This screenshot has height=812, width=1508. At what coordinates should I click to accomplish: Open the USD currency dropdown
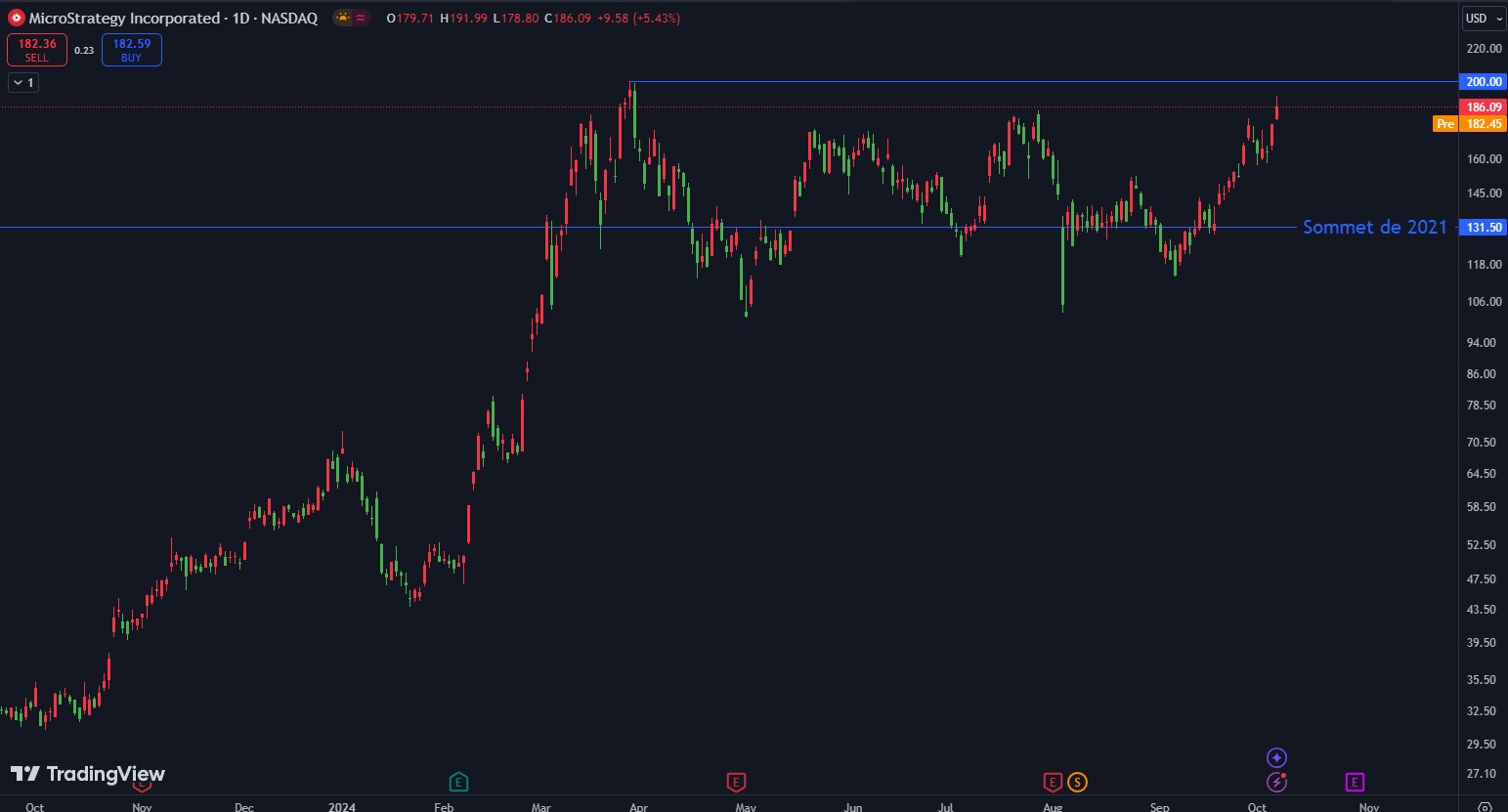[1483, 18]
